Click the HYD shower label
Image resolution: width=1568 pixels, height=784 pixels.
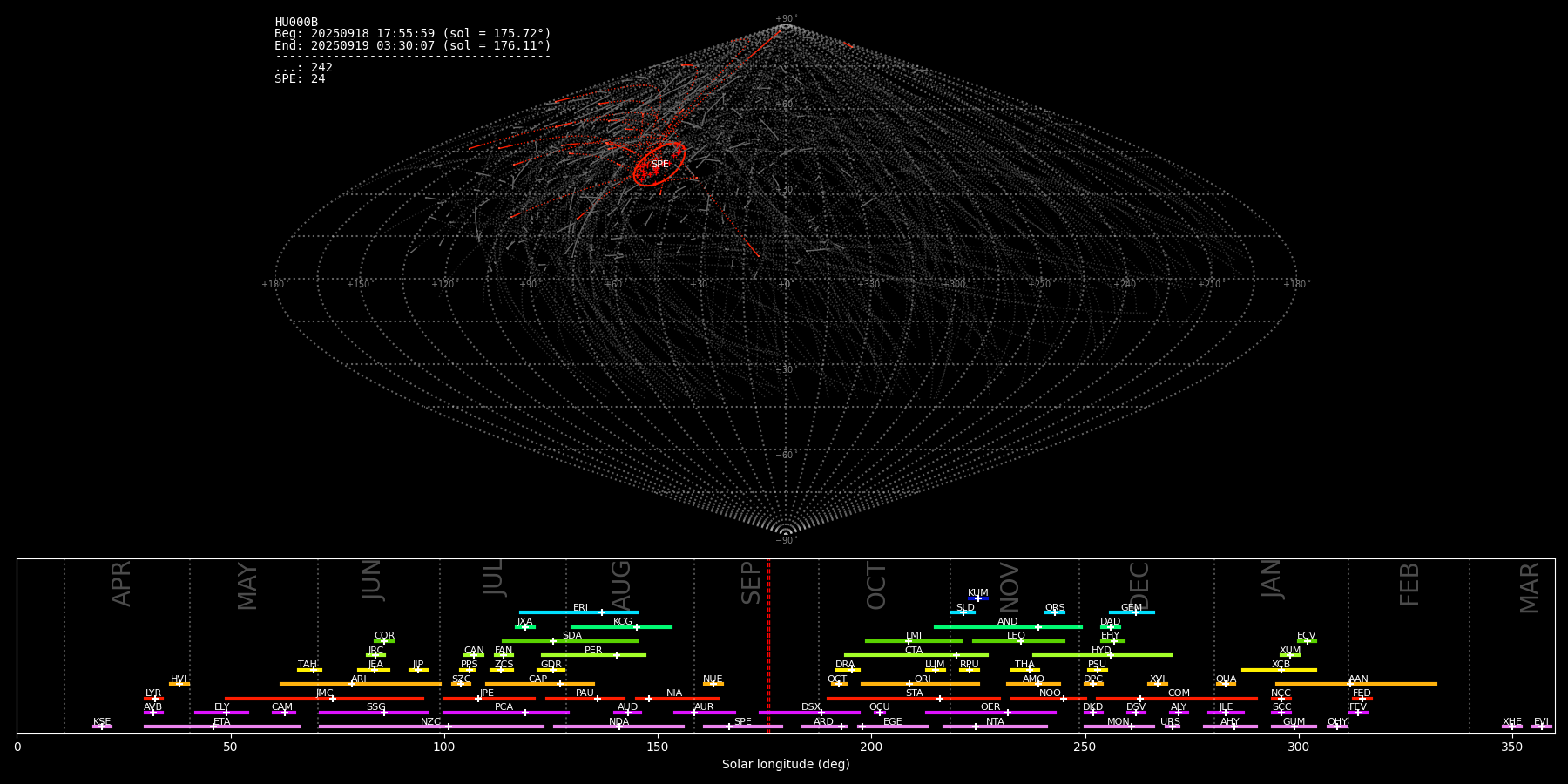click(1101, 650)
